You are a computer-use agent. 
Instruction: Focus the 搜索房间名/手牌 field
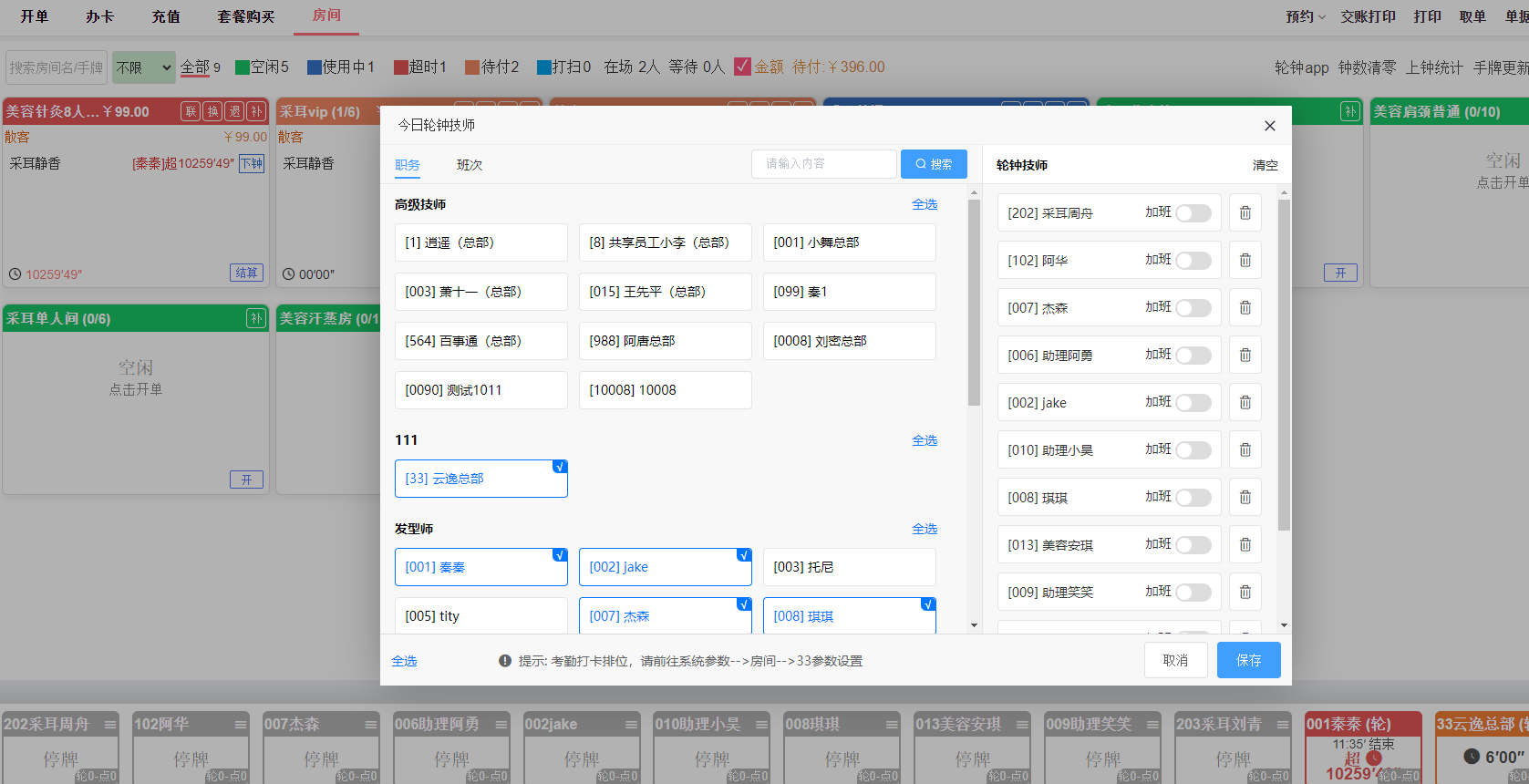(x=57, y=67)
